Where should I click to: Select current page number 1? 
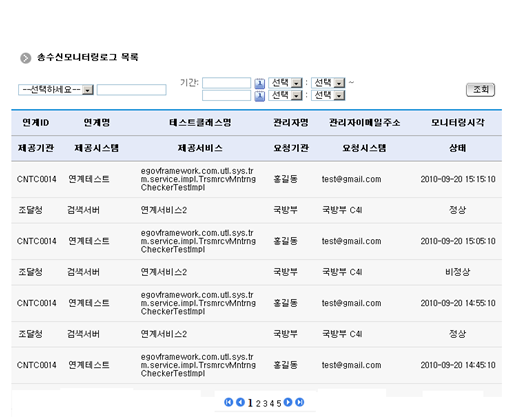point(250,403)
